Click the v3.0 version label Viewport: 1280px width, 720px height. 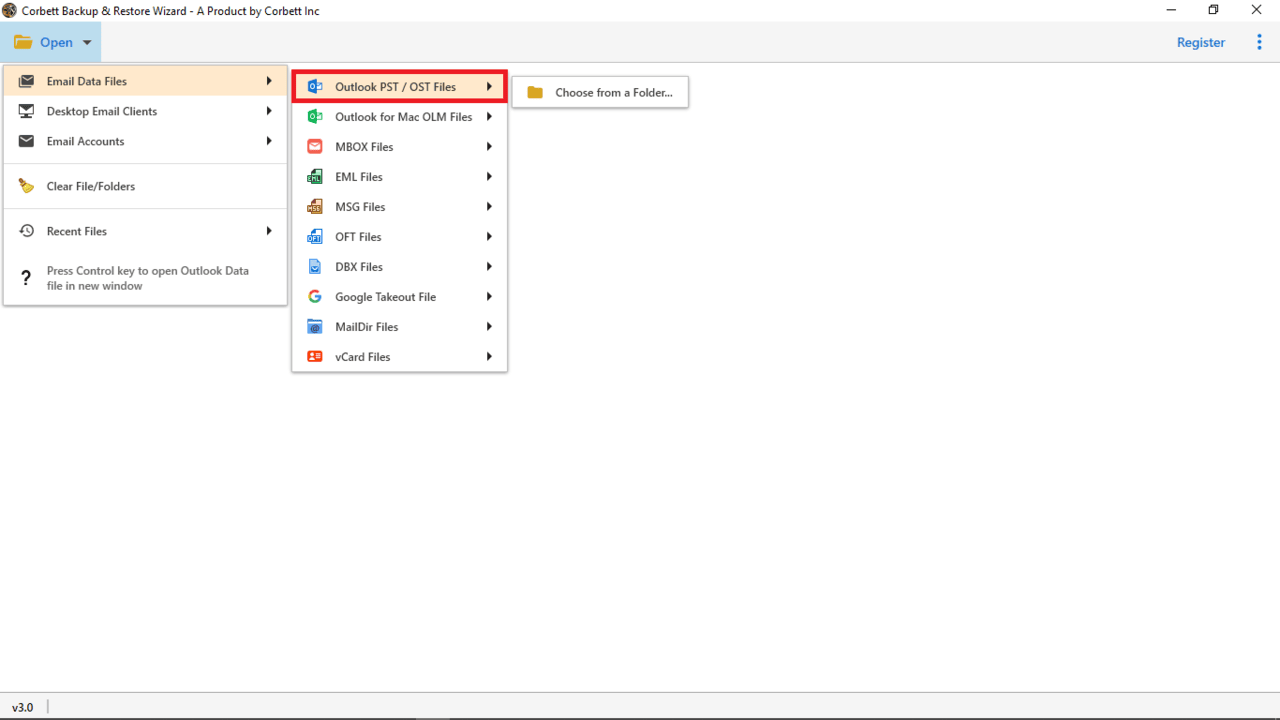(x=22, y=707)
